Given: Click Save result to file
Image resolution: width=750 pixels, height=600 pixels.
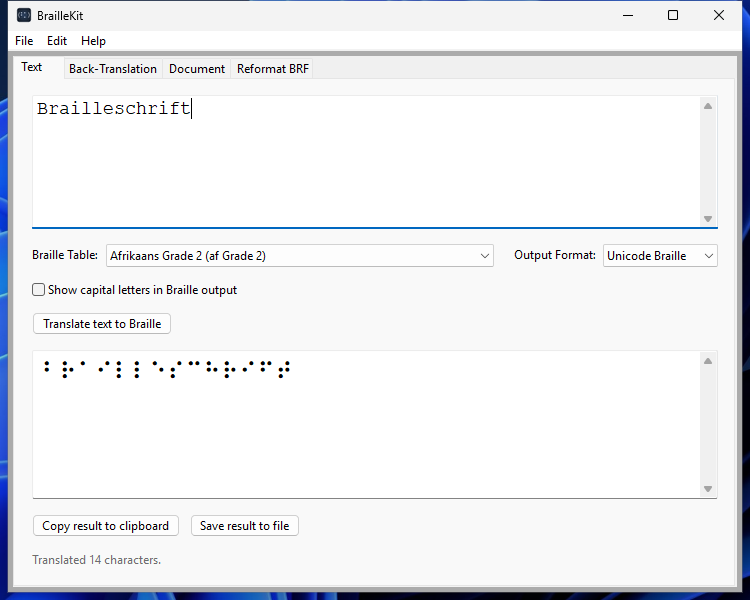Looking at the screenshot, I should (245, 526).
